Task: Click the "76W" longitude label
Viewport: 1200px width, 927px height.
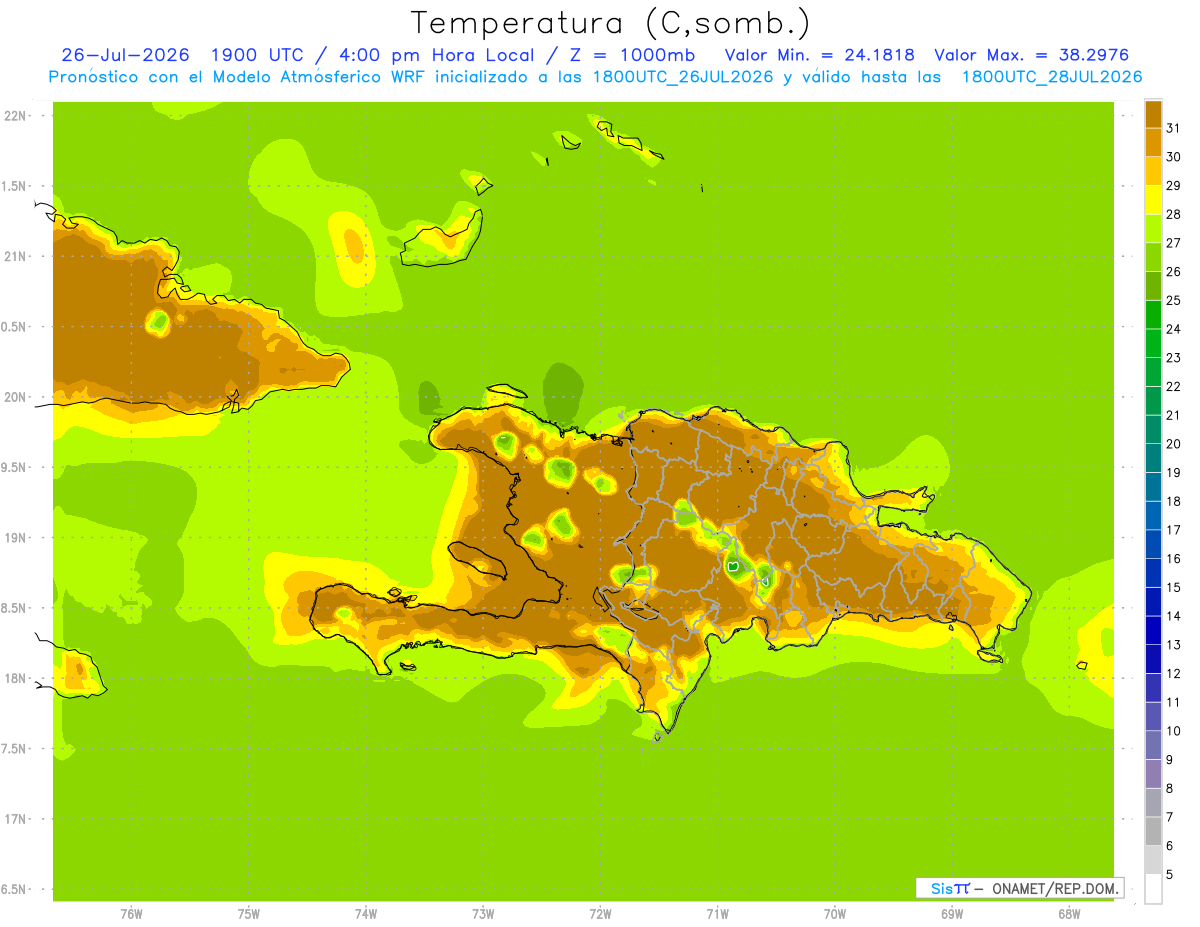Action: [131, 914]
